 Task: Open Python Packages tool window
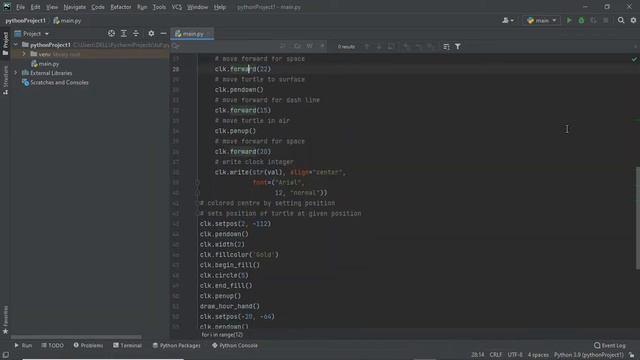(x=176, y=345)
